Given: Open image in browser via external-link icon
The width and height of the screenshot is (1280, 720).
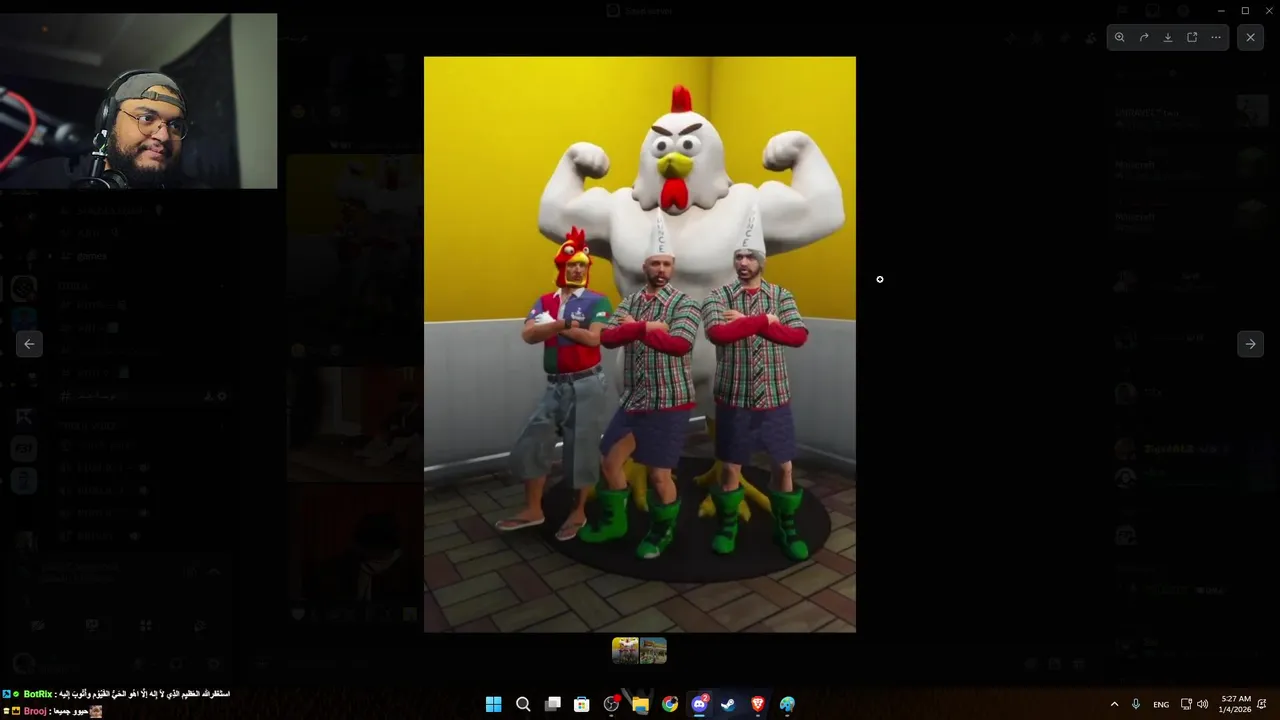Looking at the screenshot, I should tap(1192, 37).
